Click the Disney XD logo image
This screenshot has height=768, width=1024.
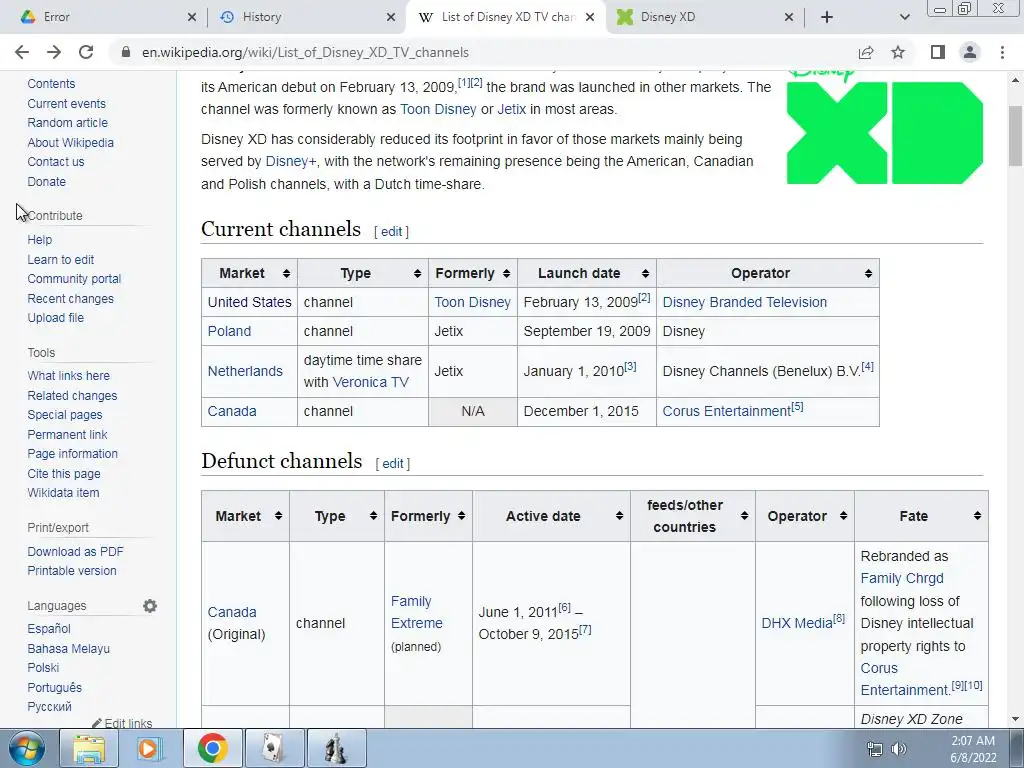click(x=885, y=129)
